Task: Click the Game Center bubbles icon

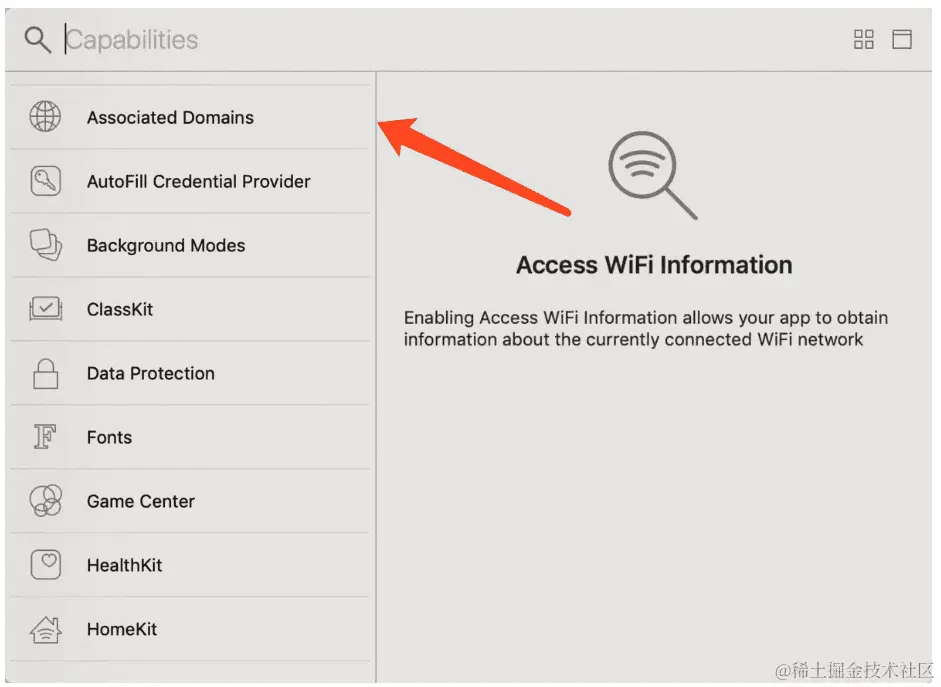Action: tap(45, 501)
